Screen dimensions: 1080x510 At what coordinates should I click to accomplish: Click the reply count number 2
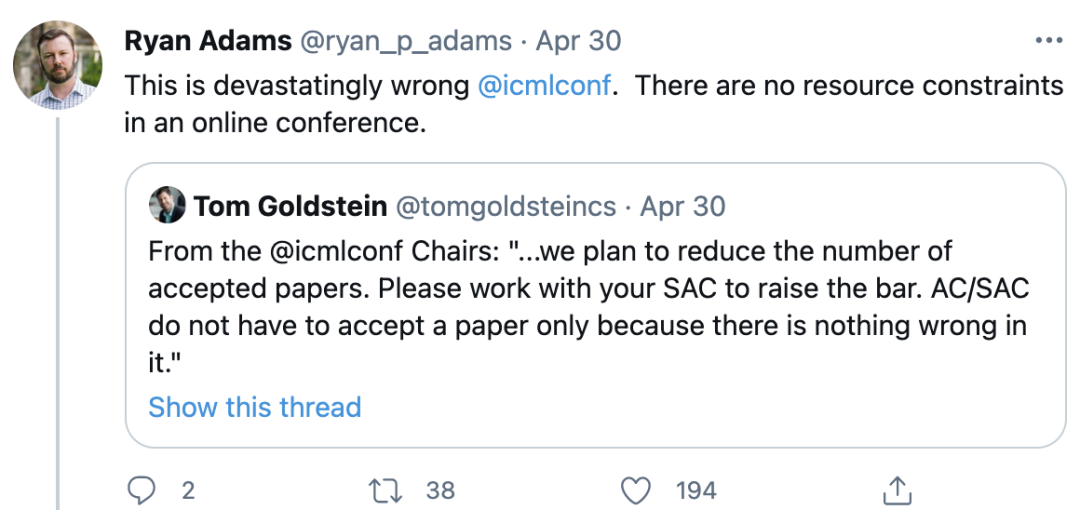tap(187, 489)
